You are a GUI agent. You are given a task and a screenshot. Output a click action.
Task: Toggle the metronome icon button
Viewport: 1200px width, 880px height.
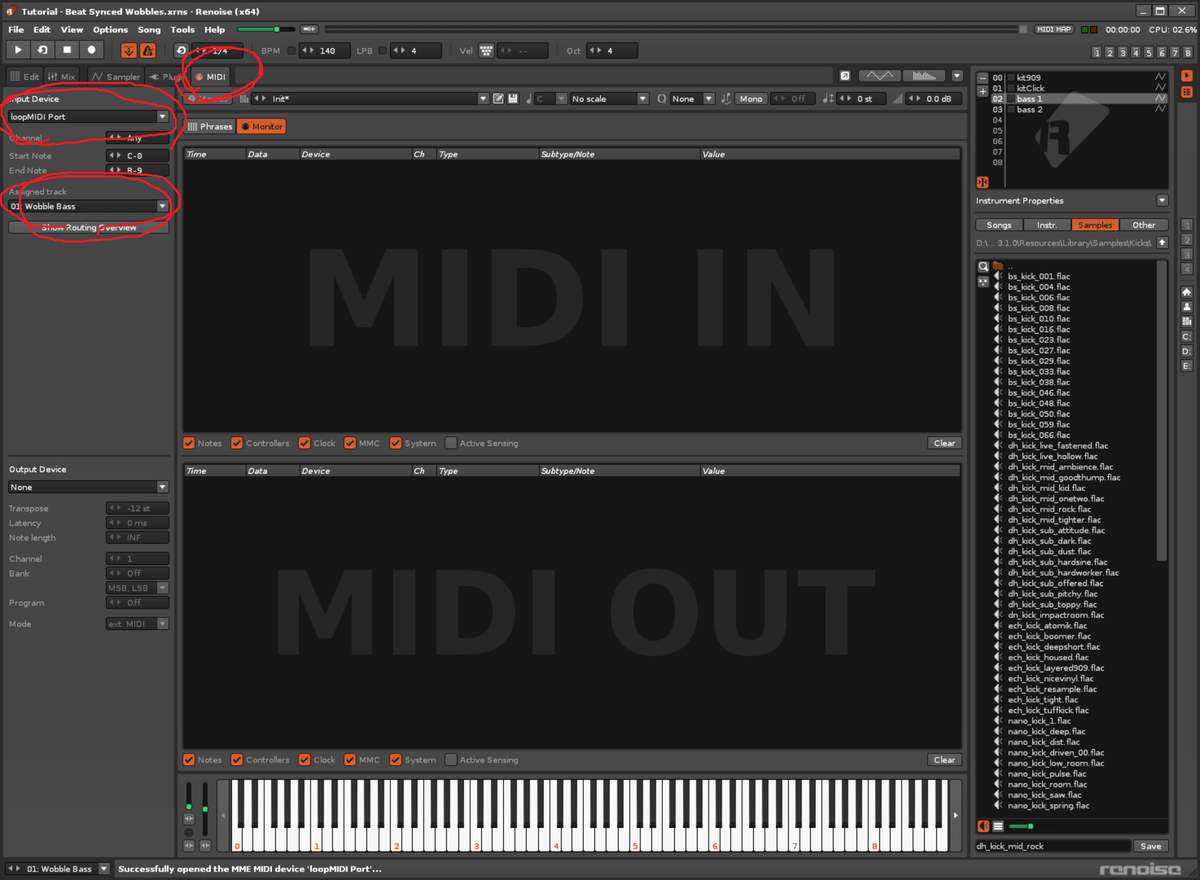point(148,50)
